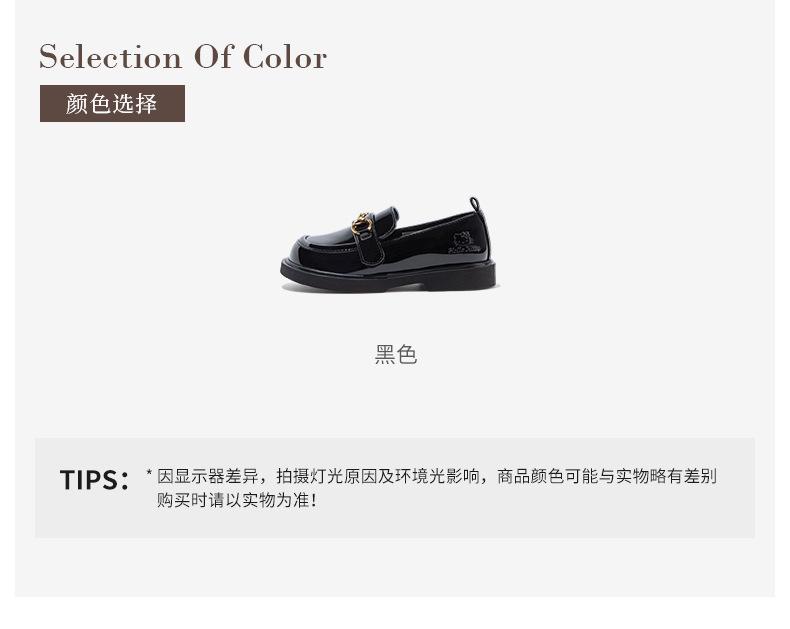The image size is (790, 629).
Task: Click the colon after TIPS
Action: [124, 480]
